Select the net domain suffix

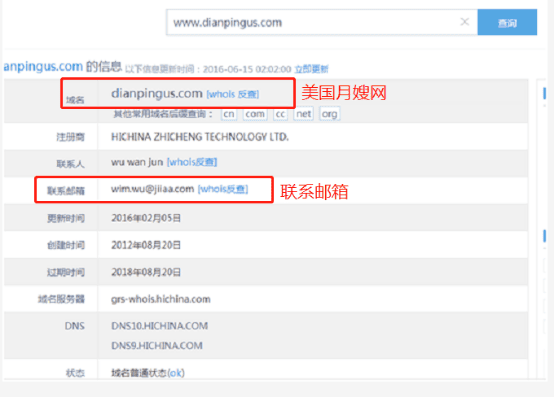[x=303, y=114]
